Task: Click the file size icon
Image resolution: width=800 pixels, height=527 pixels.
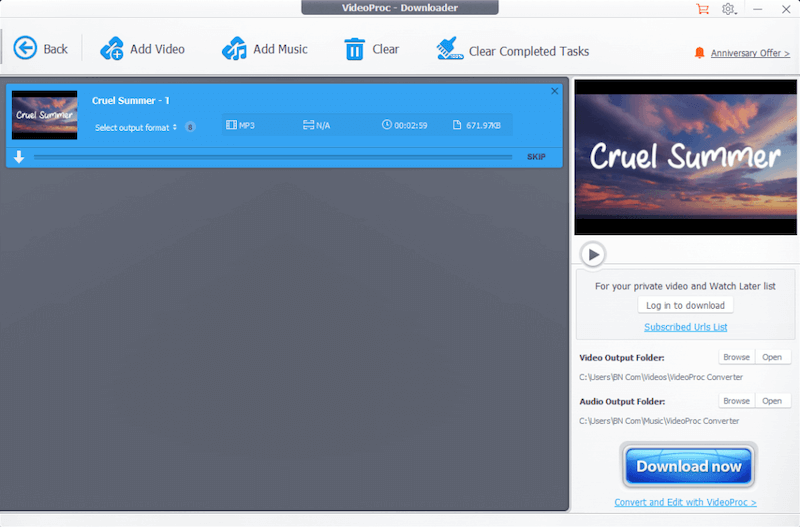Action: [457, 125]
